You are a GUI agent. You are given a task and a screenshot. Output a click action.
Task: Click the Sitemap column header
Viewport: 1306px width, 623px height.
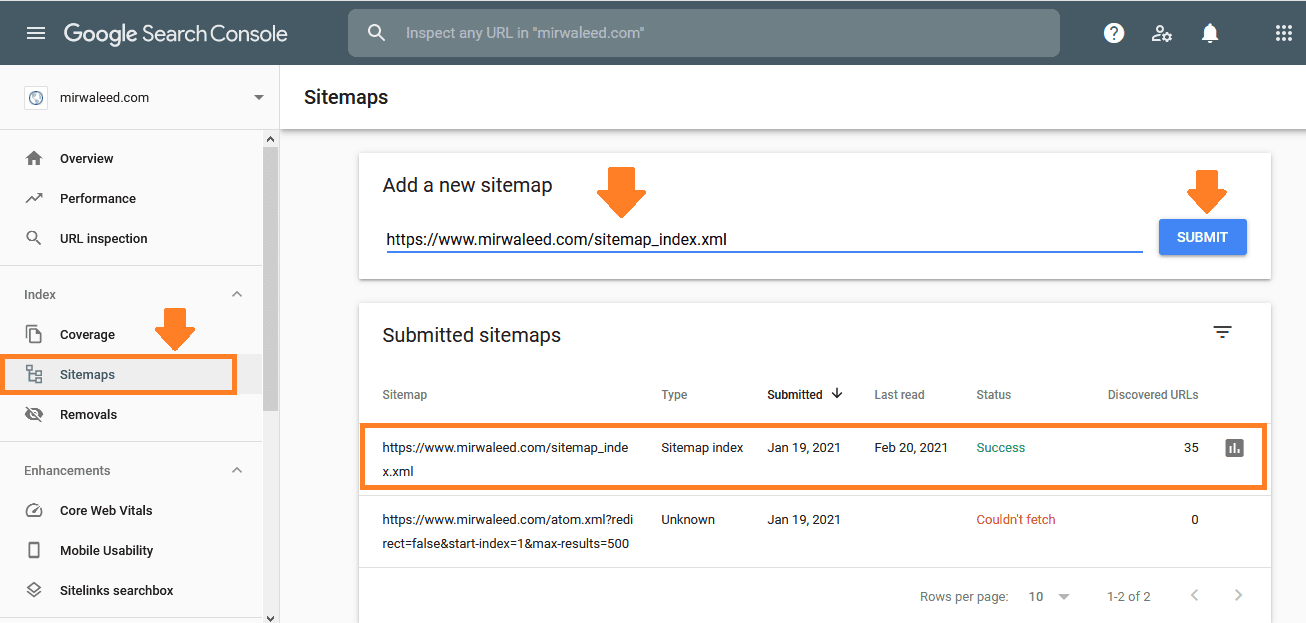click(x=405, y=394)
